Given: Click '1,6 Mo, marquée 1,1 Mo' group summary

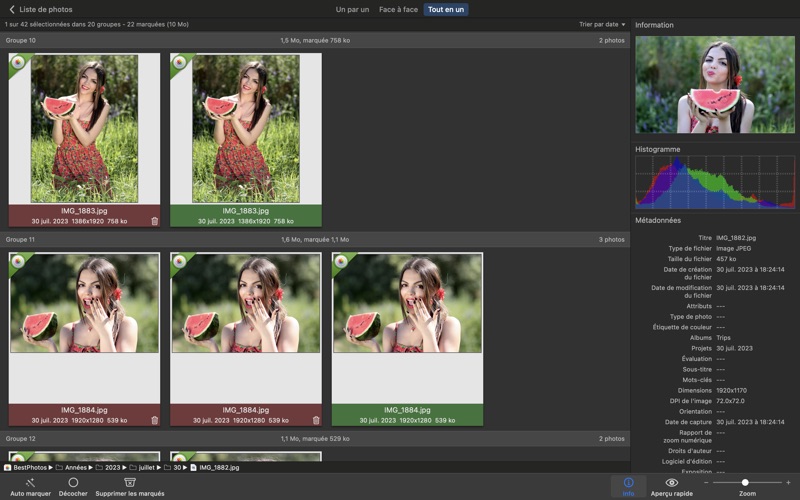Looking at the screenshot, I should click(x=315, y=239).
